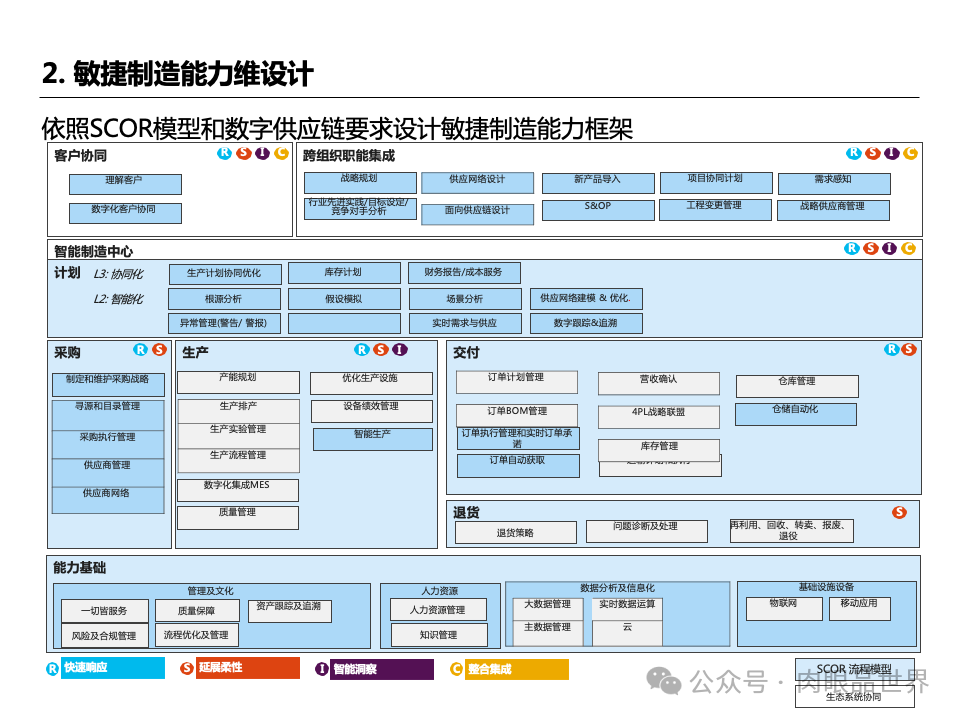Click the 战略供应商管理 box
The height and width of the screenshot is (720, 960).
tap(833, 210)
